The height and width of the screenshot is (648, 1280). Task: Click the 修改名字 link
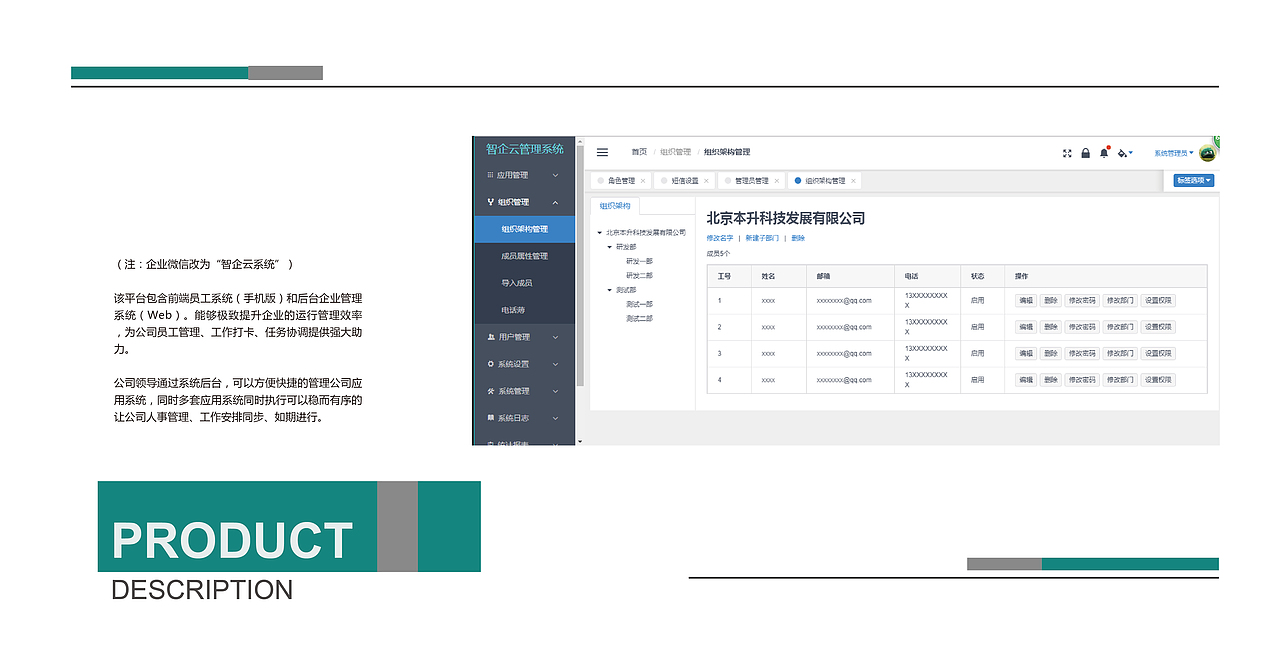(720, 238)
